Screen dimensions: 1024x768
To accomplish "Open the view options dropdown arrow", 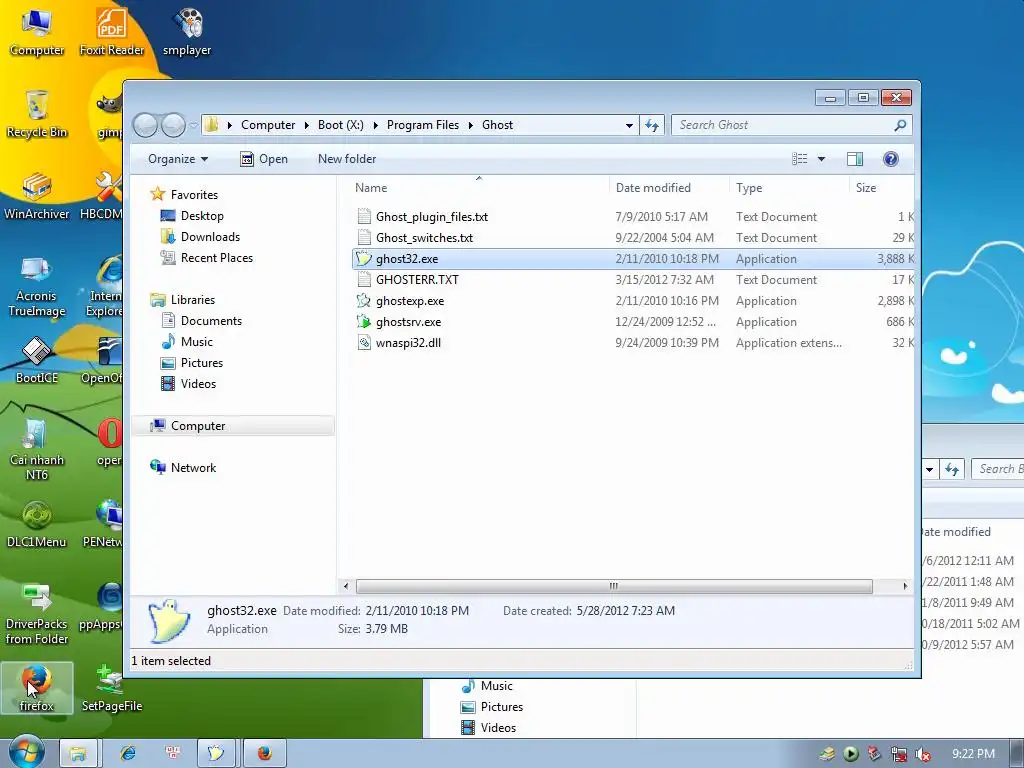I will coord(821,159).
